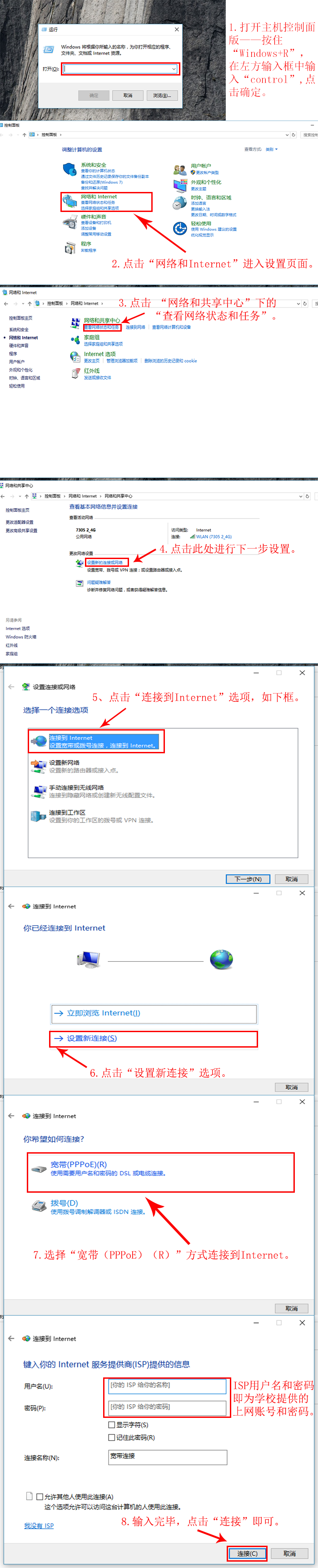Click 设置新的连接或网络 link

pos(104,562)
